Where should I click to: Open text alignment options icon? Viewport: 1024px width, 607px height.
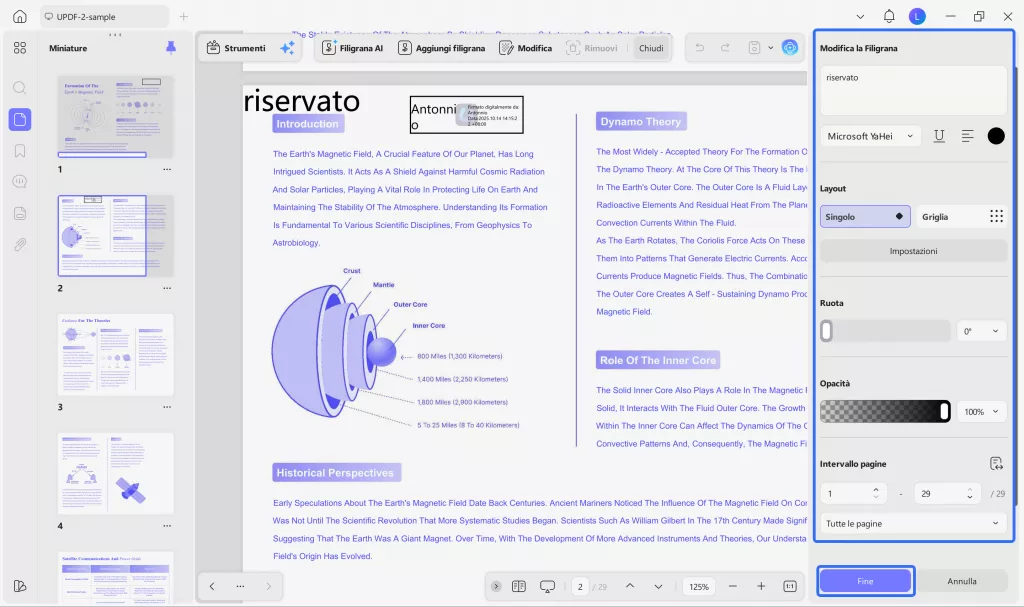coord(967,136)
